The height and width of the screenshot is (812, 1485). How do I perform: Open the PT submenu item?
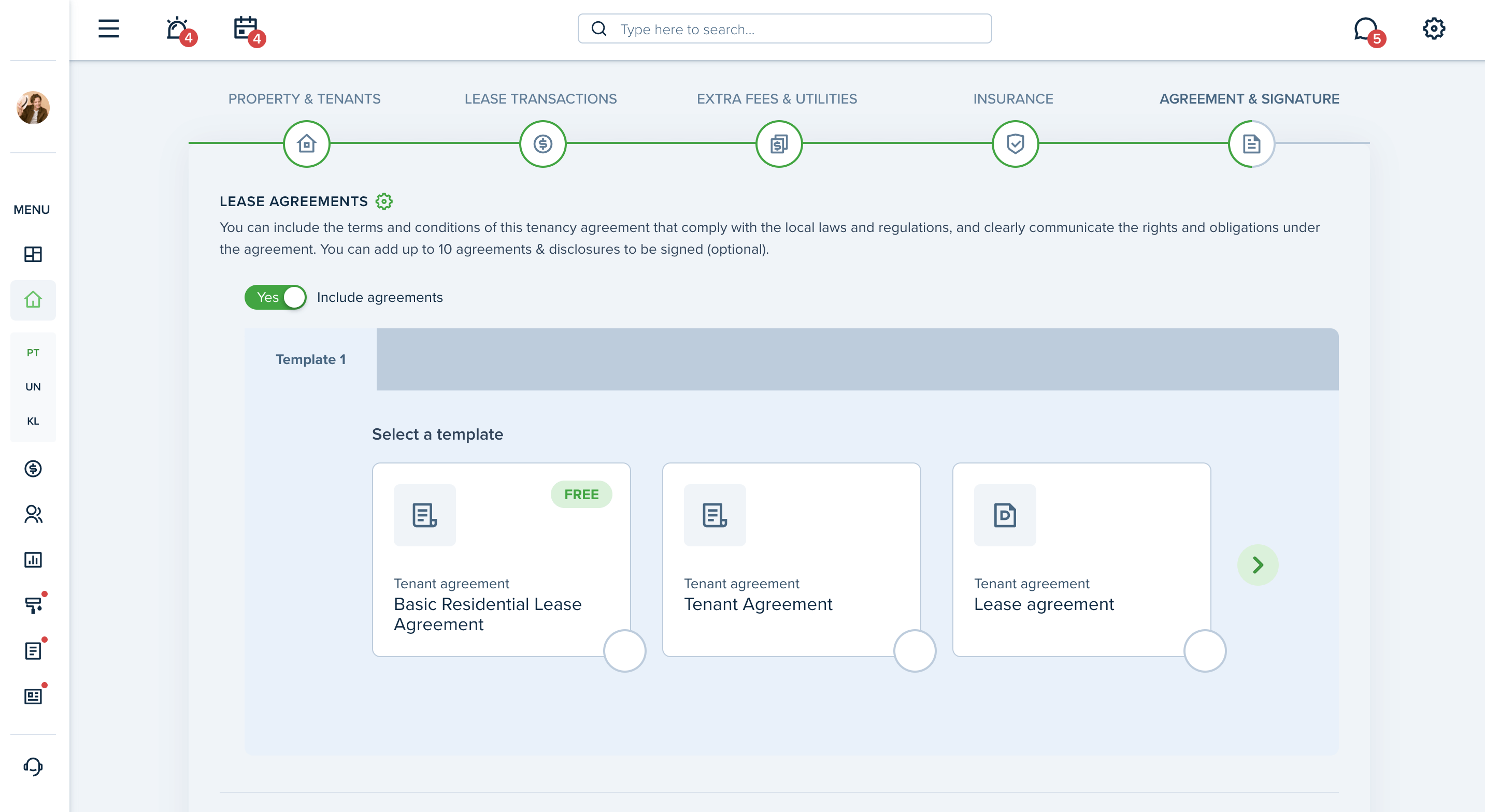[33, 353]
